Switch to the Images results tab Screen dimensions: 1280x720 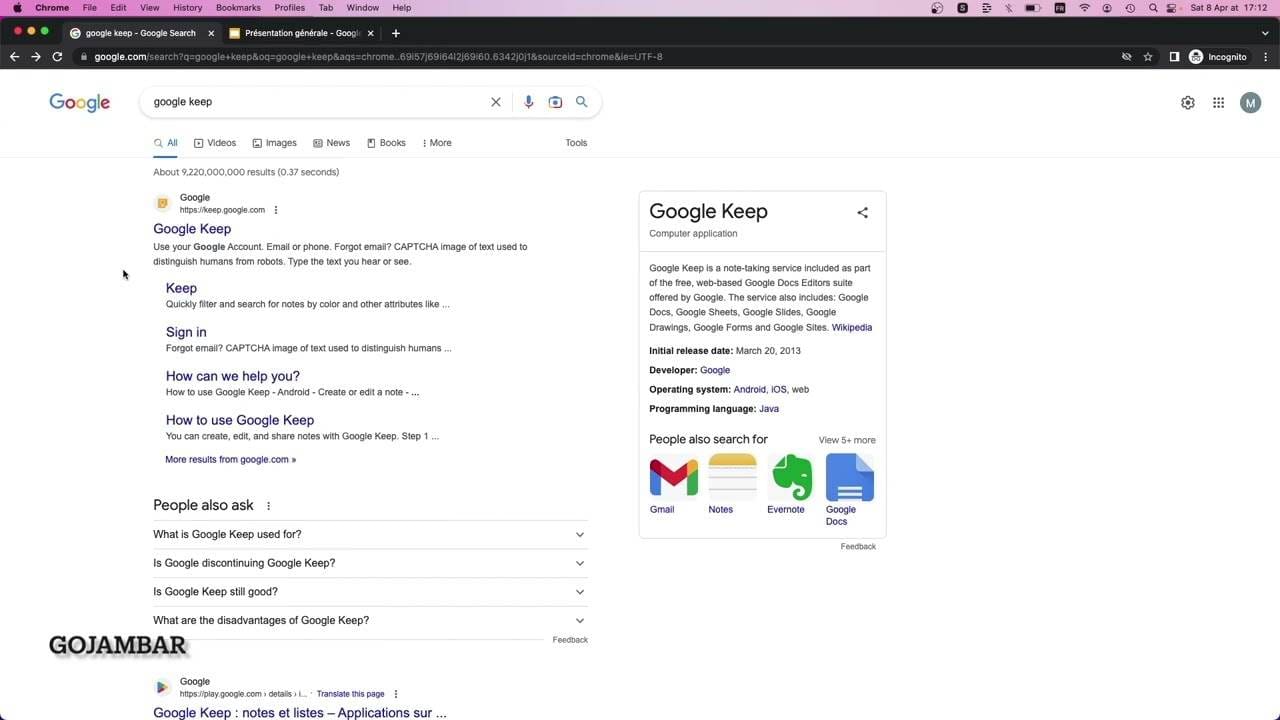click(x=274, y=143)
